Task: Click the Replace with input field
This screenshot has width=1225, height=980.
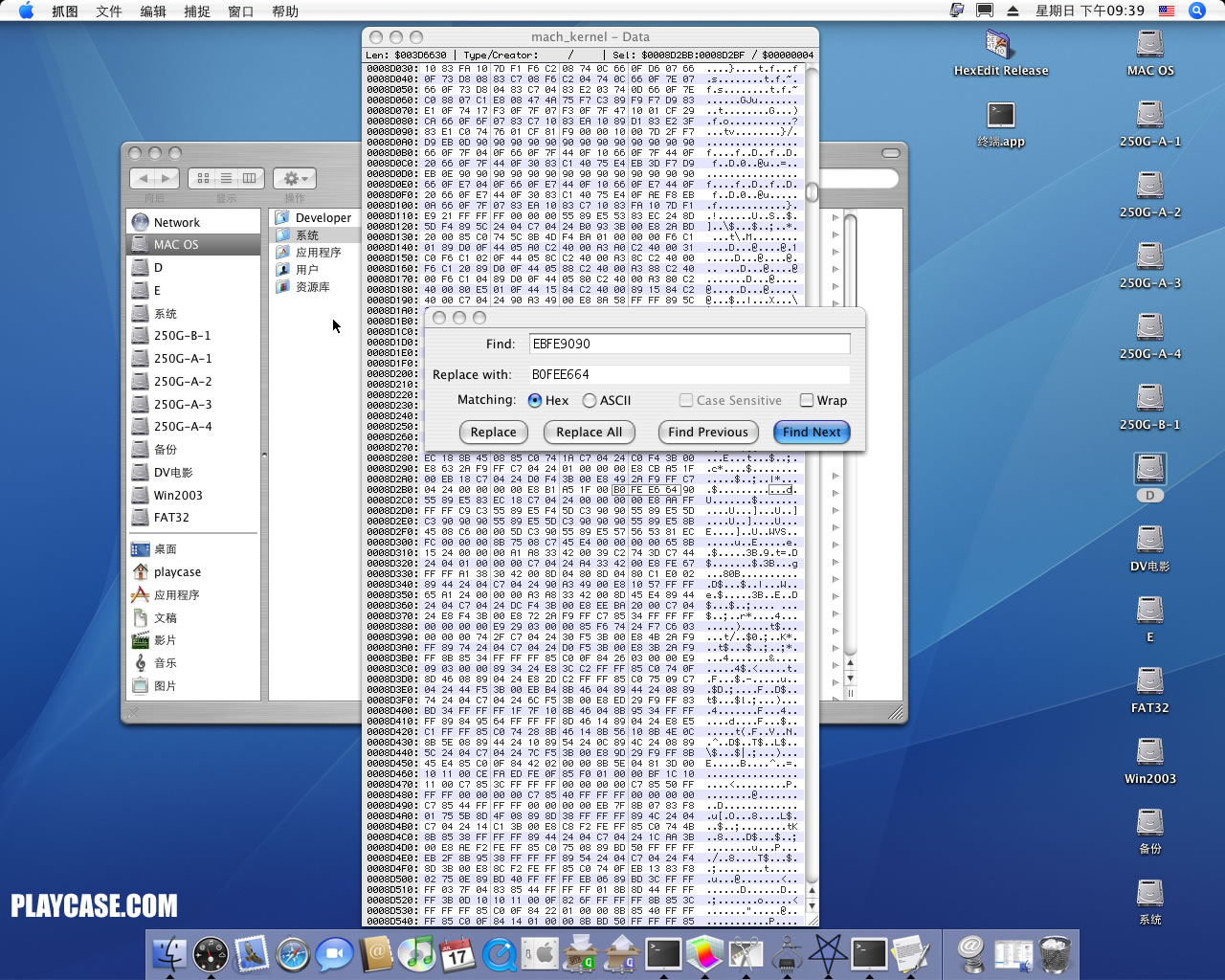Action: click(x=689, y=374)
